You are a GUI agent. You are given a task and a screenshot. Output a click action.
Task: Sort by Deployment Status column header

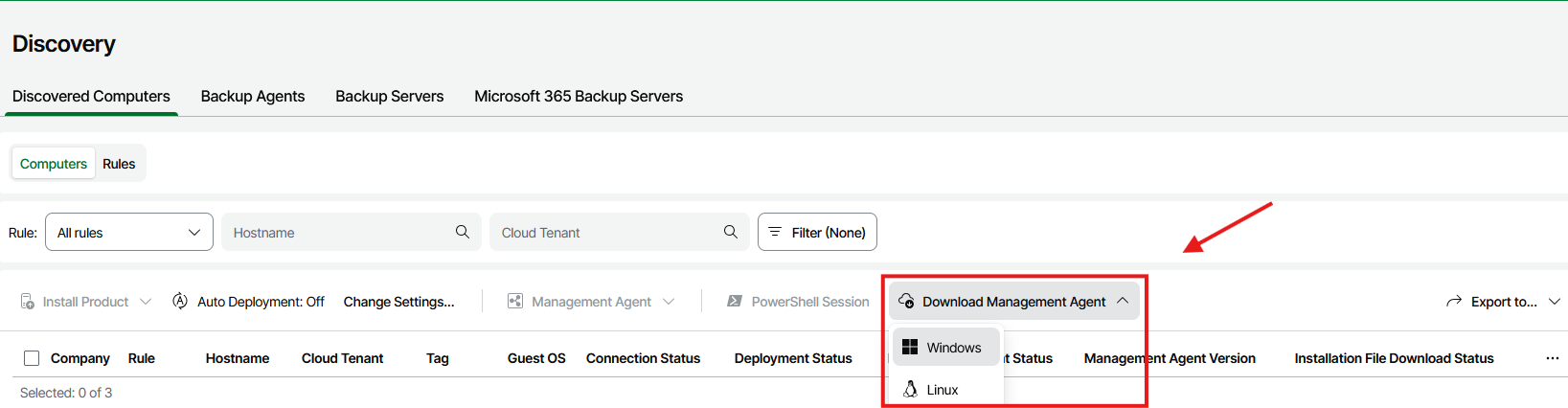[793, 358]
